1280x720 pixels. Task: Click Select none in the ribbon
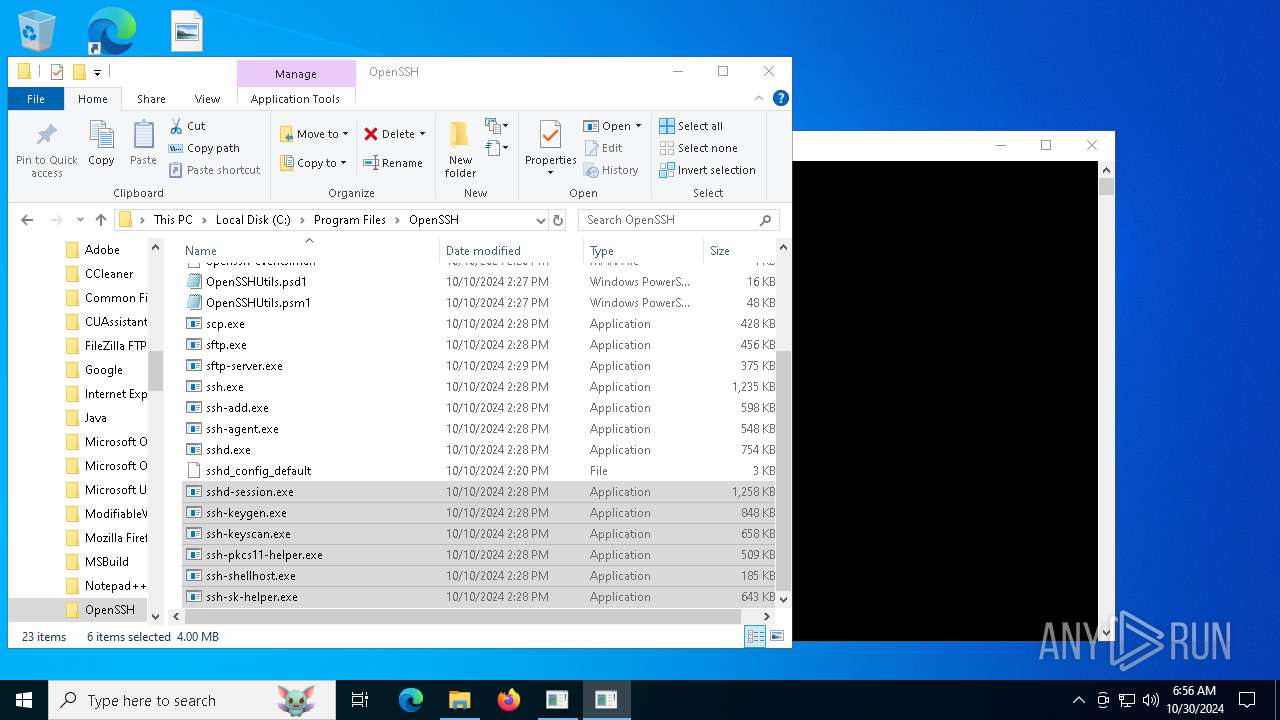[x=698, y=148]
